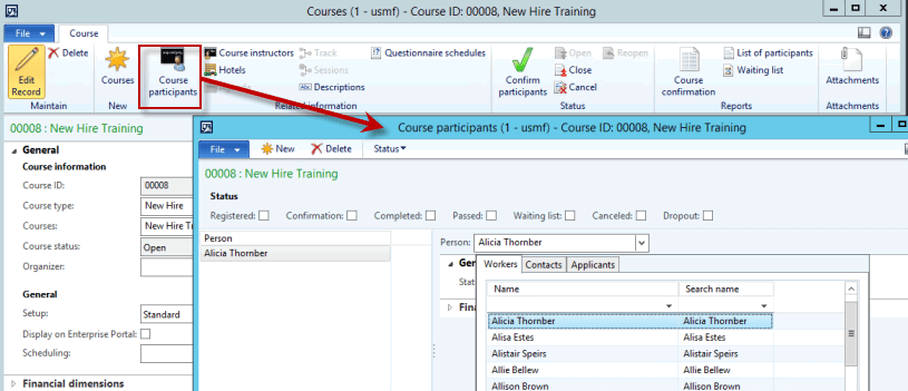The height and width of the screenshot is (391, 908).
Task: Click the disabled Track option
Action: (x=318, y=53)
